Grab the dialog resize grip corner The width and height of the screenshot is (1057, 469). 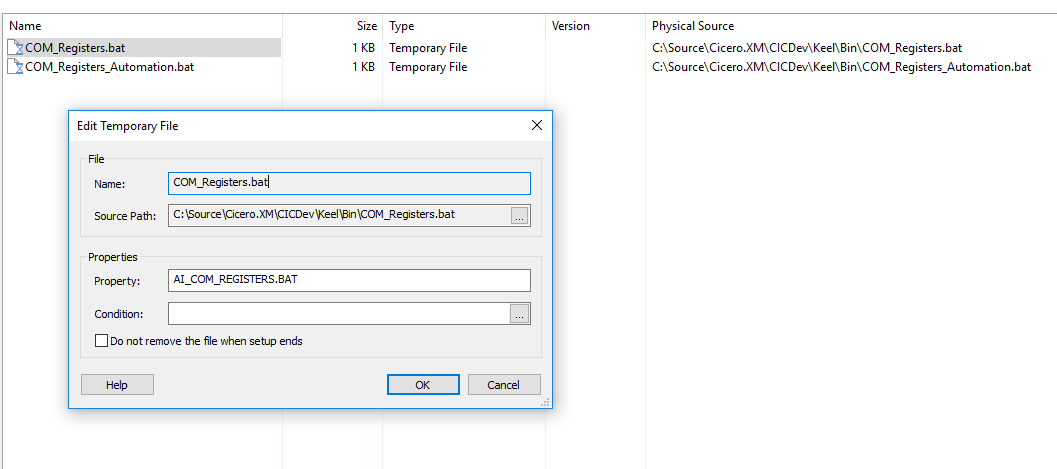click(x=546, y=403)
